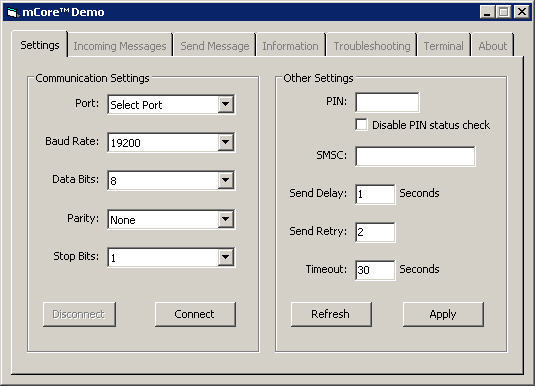
Task: Select the Troubleshooting tab
Action: click(x=372, y=46)
